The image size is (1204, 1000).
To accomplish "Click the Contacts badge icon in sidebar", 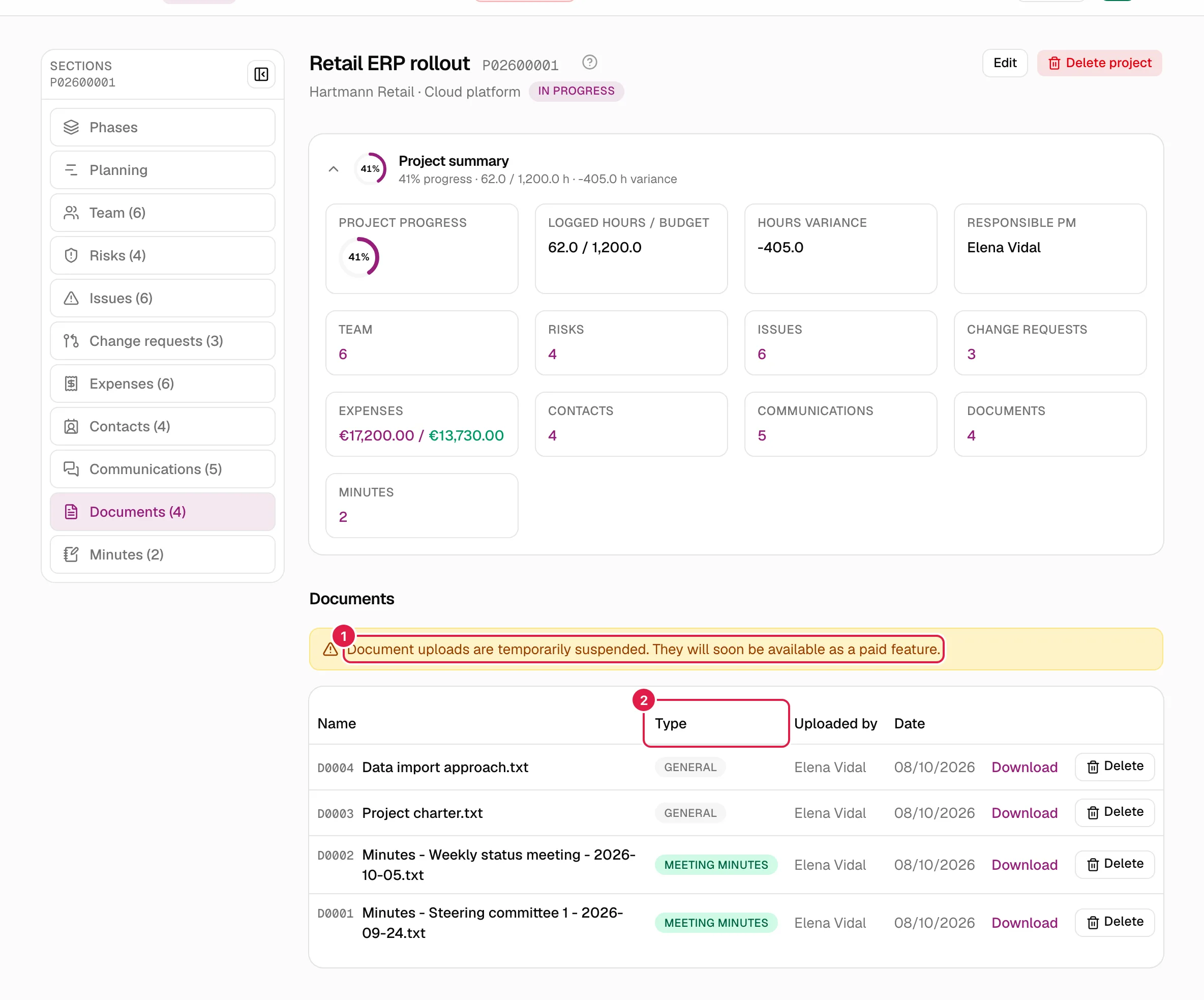I will [71, 426].
